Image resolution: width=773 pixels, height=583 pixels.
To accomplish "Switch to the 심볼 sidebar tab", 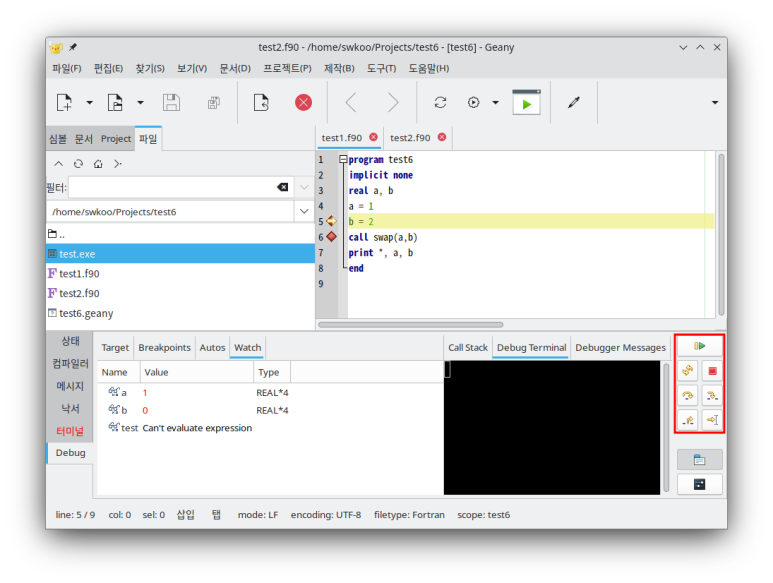I will pyautogui.click(x=58, y=139).
